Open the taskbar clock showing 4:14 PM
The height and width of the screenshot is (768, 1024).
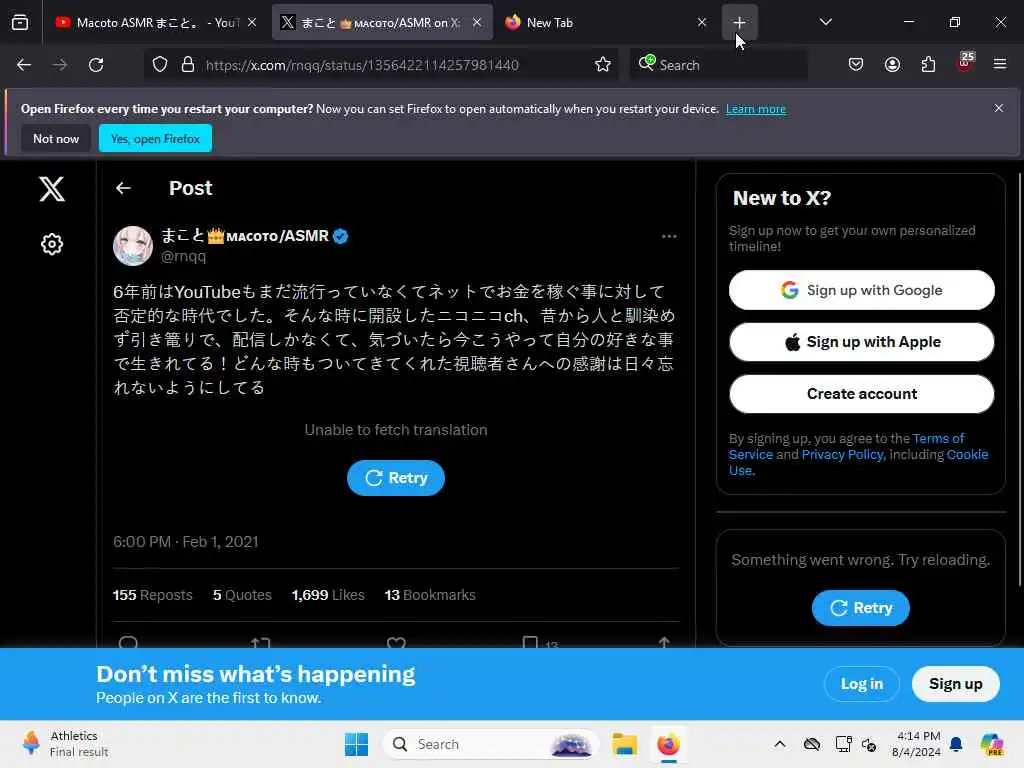[x=916, y=744]
